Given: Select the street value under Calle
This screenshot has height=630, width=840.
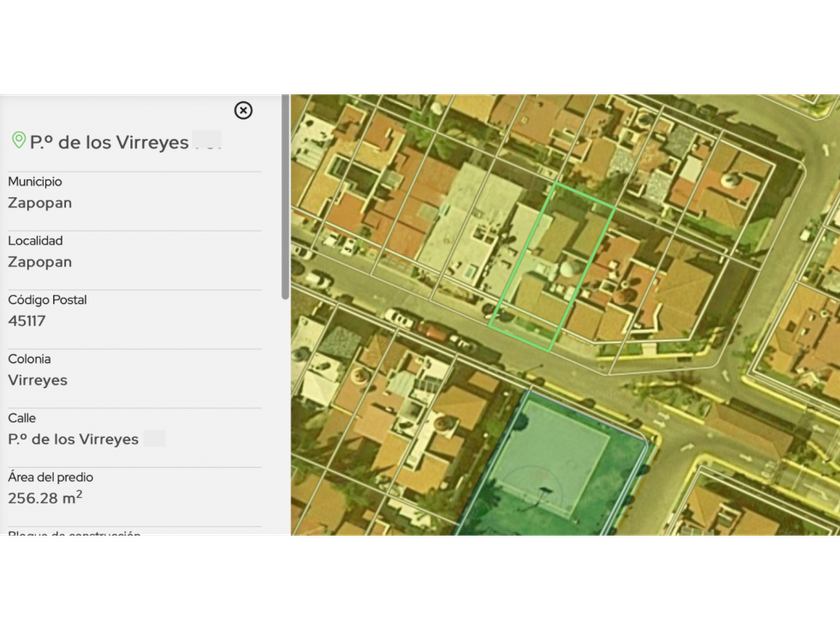Looking at the screenshot, I should (73, 439).
